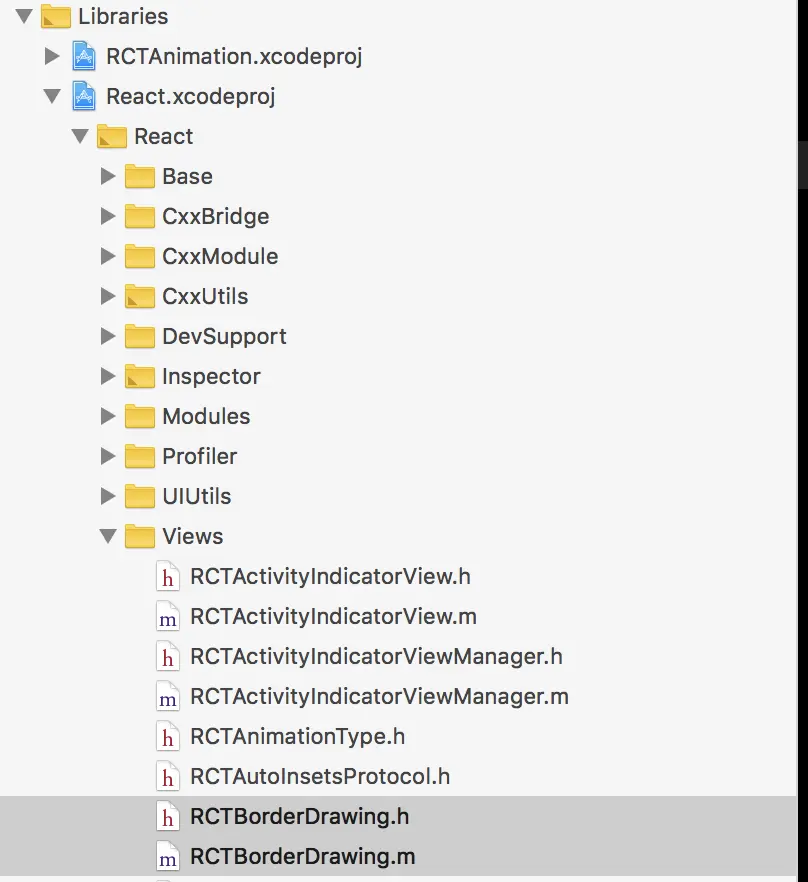Screen dimensions: 808x882
Task: Expand RCTAnimation.xcodeproj disclosure triangle
Action: [x=52, y=56]
